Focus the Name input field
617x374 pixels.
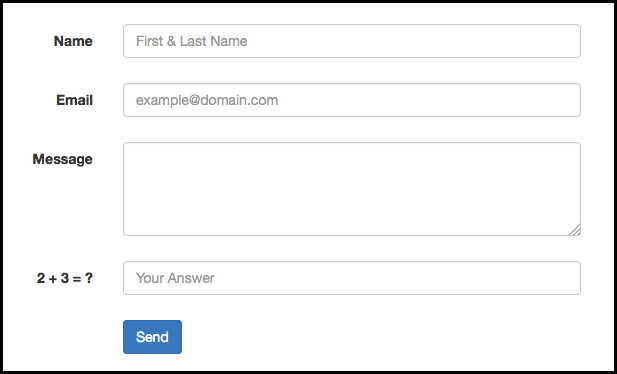[x=352, y=41]
